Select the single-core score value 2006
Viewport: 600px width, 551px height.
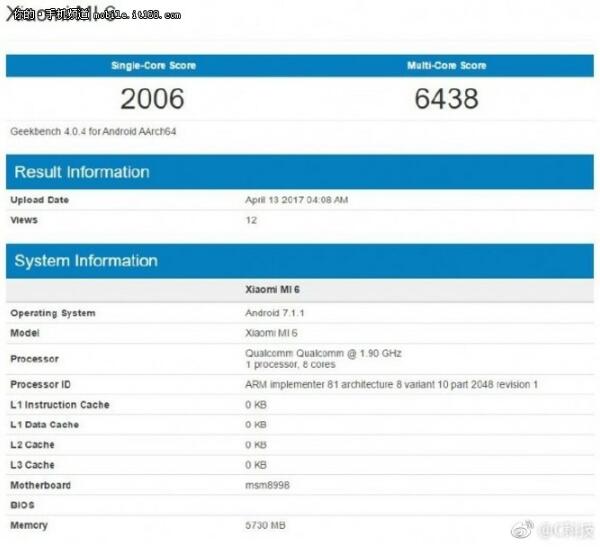tap(152, 99)
